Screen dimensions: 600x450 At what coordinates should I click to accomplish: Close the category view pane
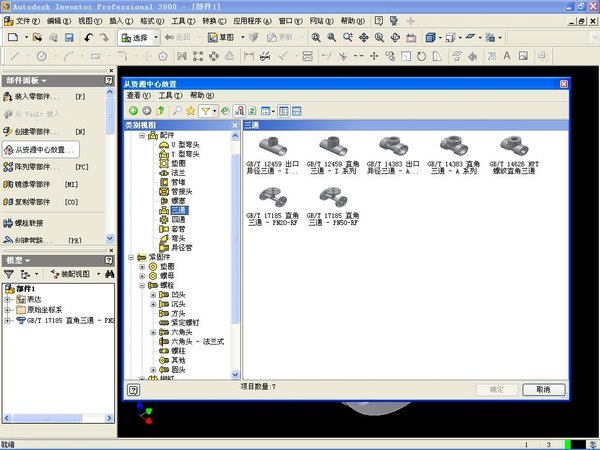(235, 125)
